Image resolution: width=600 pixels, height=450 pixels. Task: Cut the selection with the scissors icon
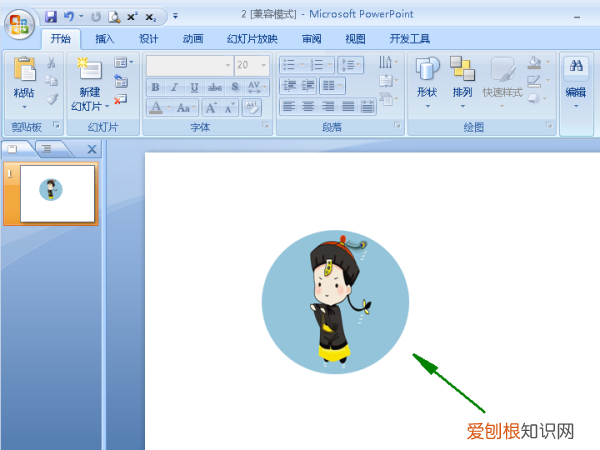(51, 62)
